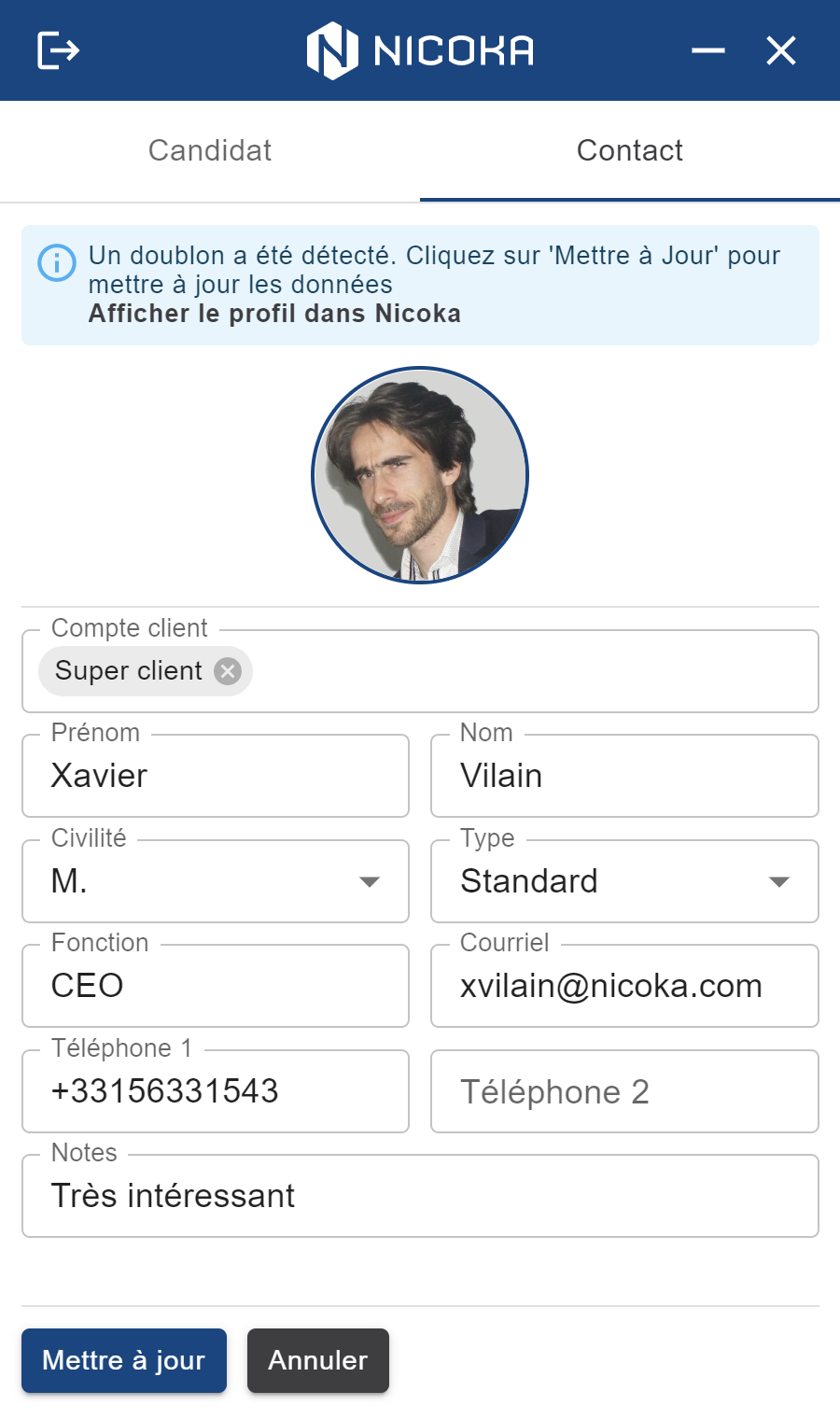Select the Fonction field showing CEO
This screenshot has width=840, height=1419.
(x=216, y=986)
